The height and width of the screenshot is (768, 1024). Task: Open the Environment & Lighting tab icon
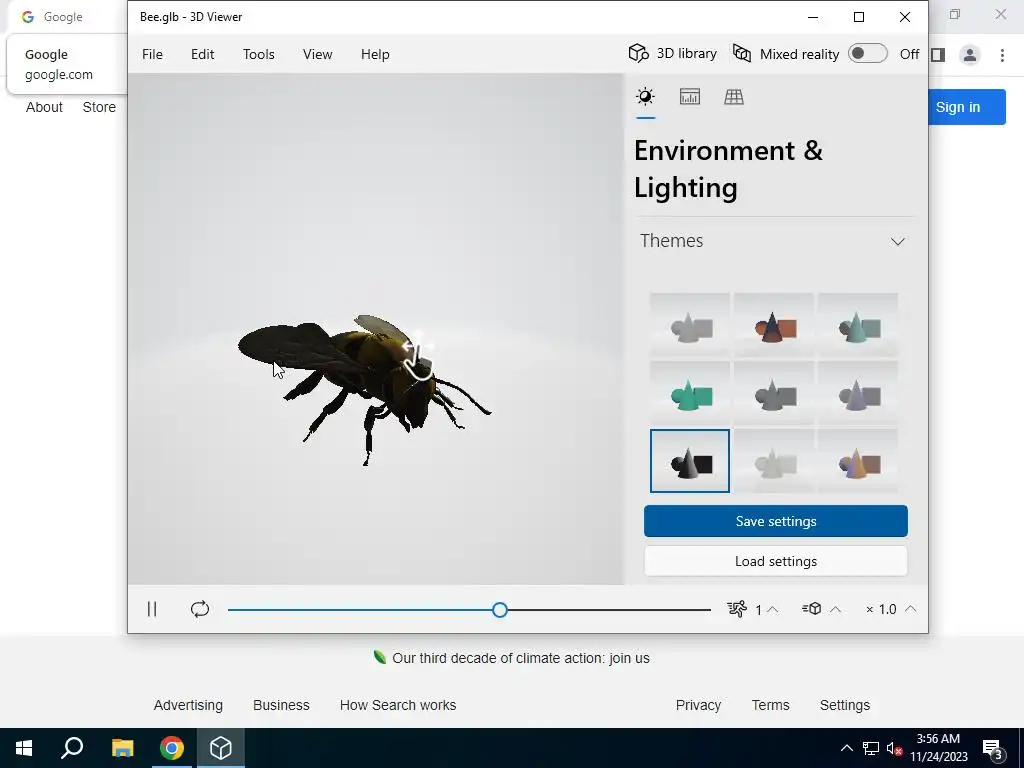coord(645,97)
